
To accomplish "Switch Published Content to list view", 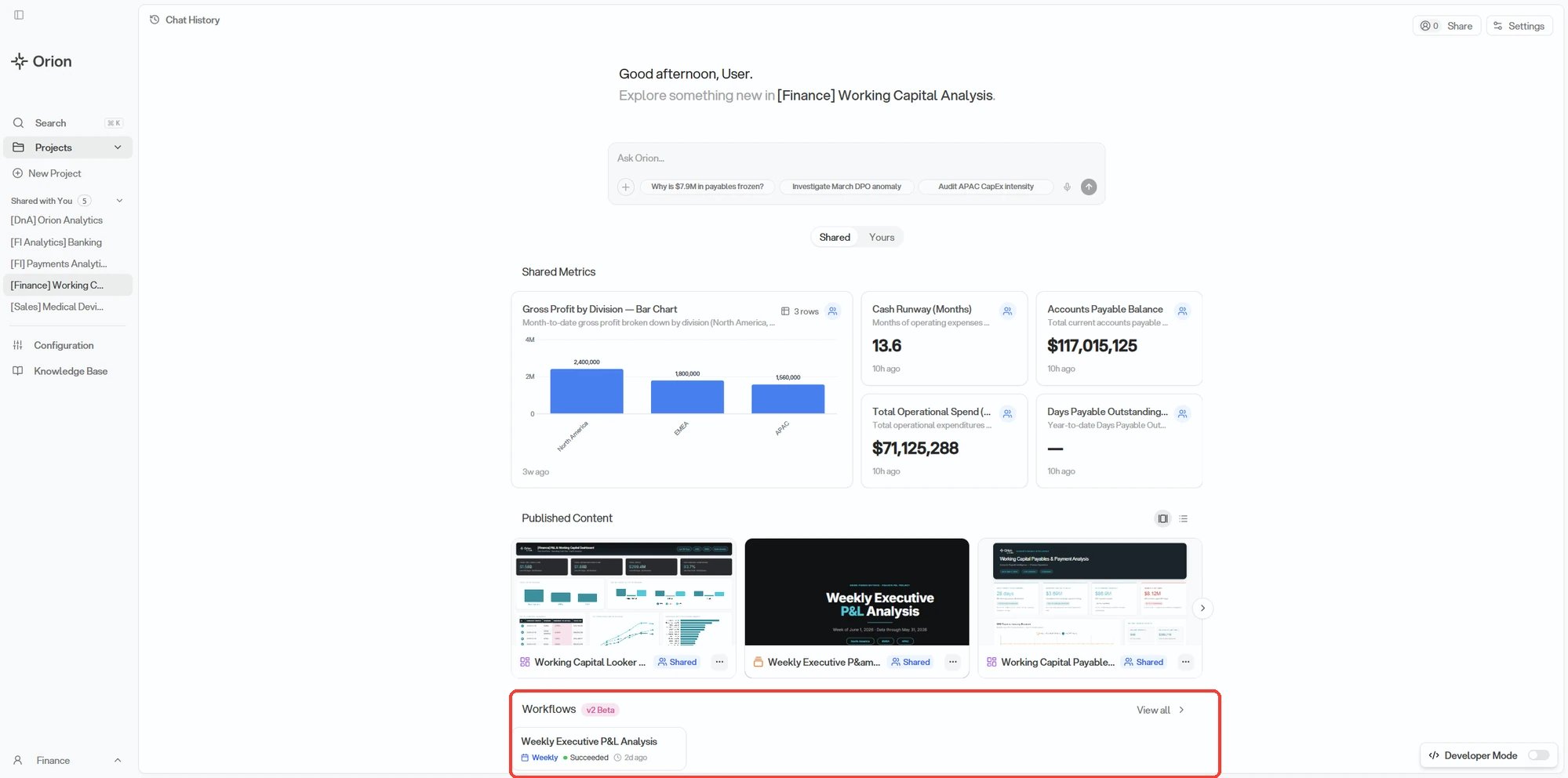I will click(1184, 518).
